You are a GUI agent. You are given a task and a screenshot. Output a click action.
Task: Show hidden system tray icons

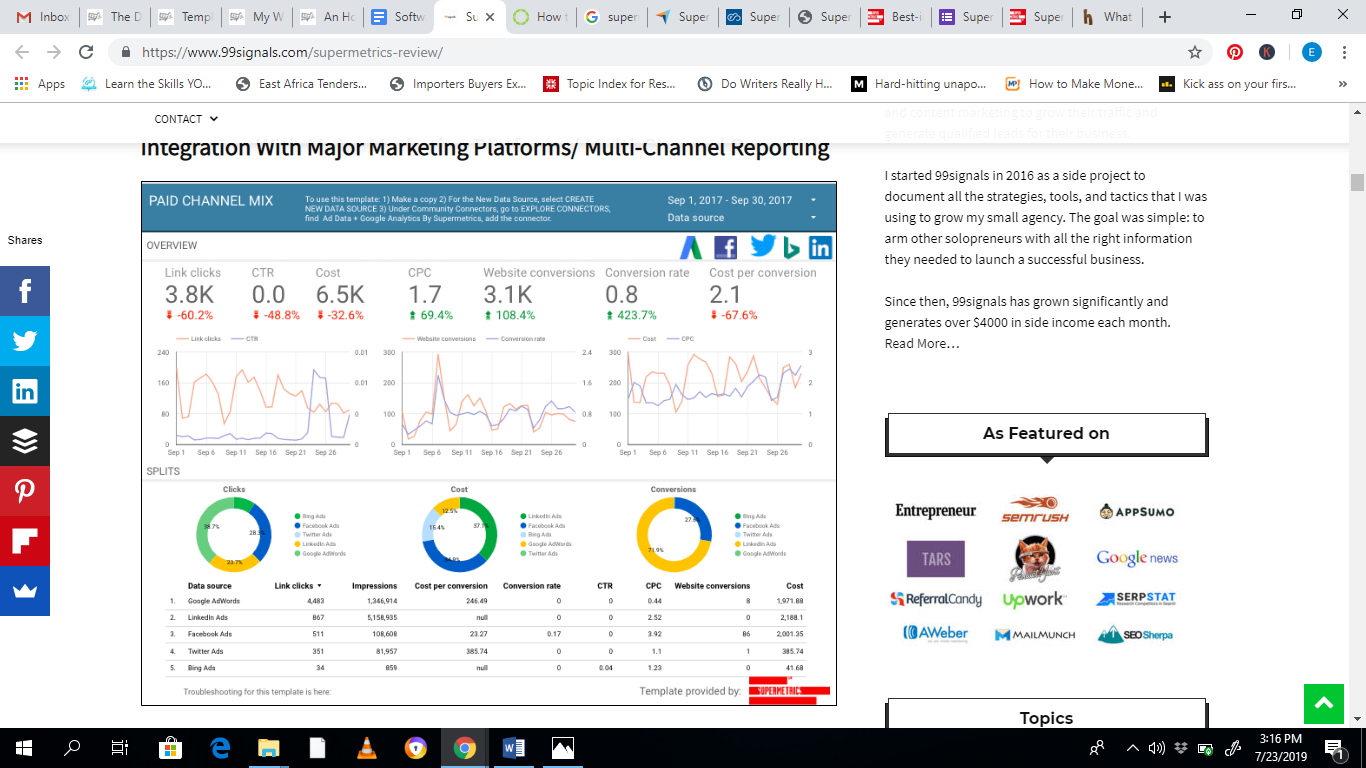1132,747
